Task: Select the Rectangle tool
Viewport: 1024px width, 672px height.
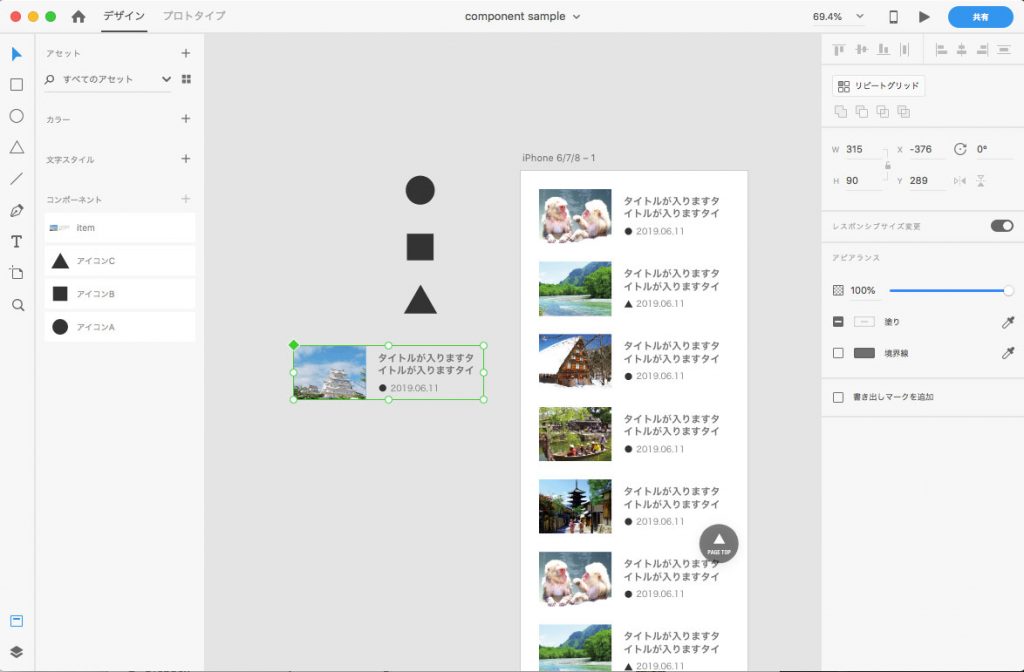Action: 16,85
